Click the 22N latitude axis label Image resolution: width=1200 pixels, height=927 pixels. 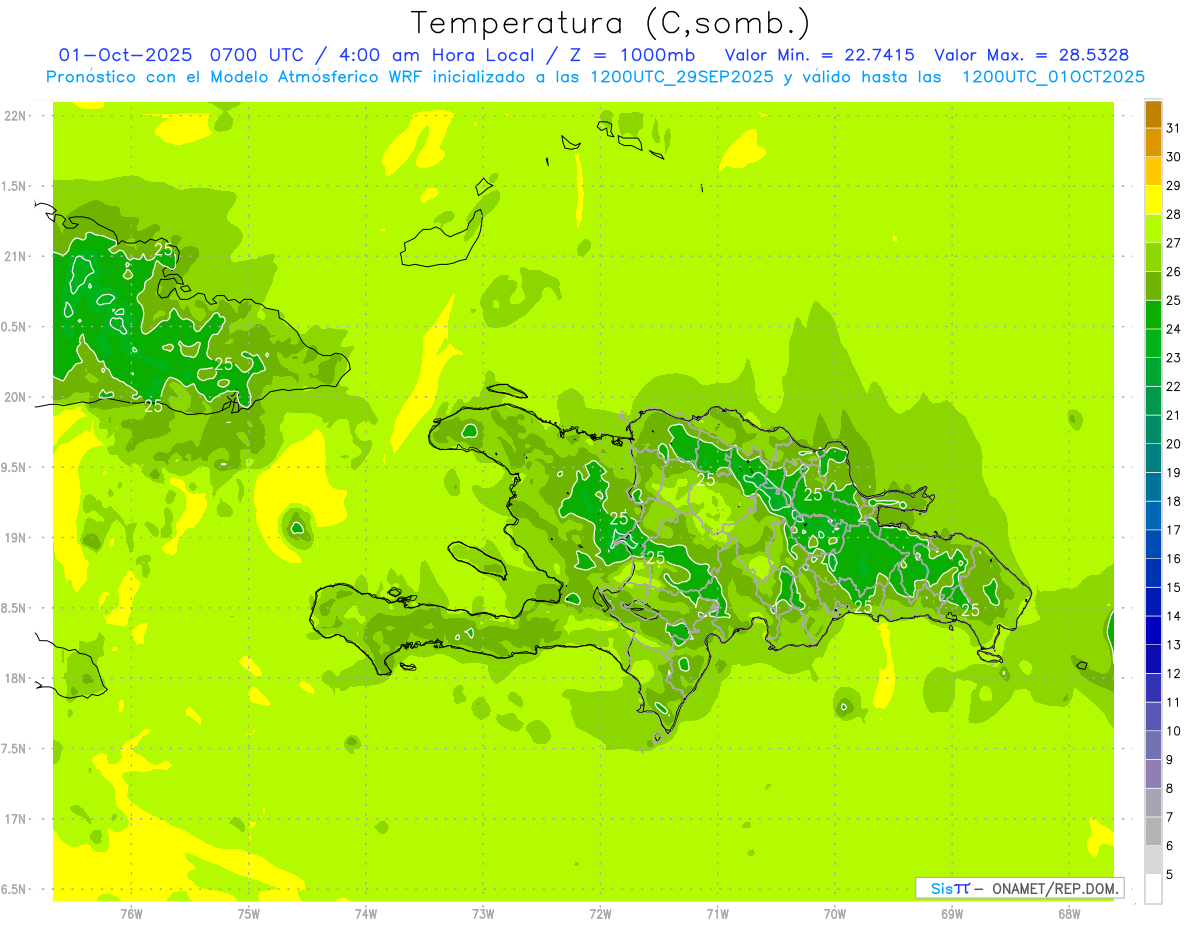pos(15,116)
